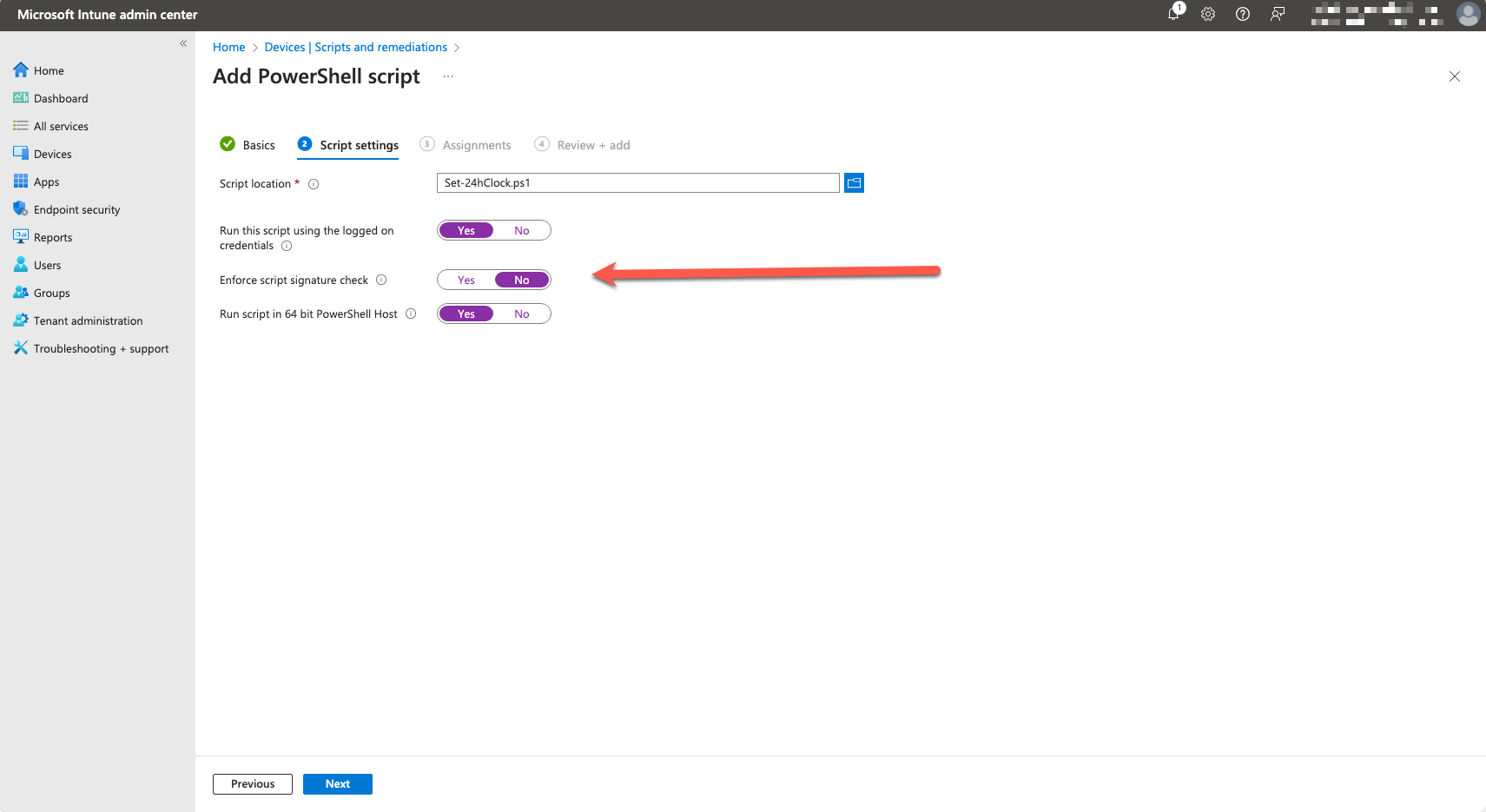
Task: Open the Apps section
Action: click(x=44, y=181)
